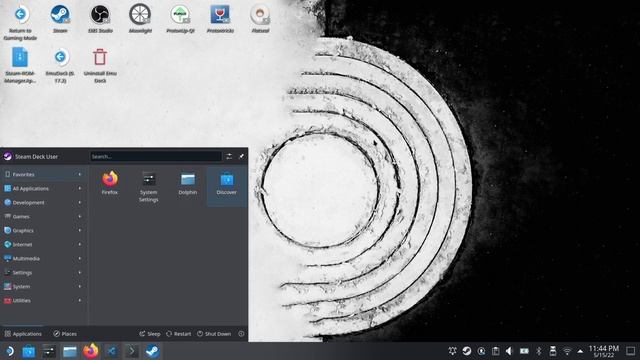Open the Internet category
Image resolution: width=640 pixels, height=360 pixels.
pos(43,244)
